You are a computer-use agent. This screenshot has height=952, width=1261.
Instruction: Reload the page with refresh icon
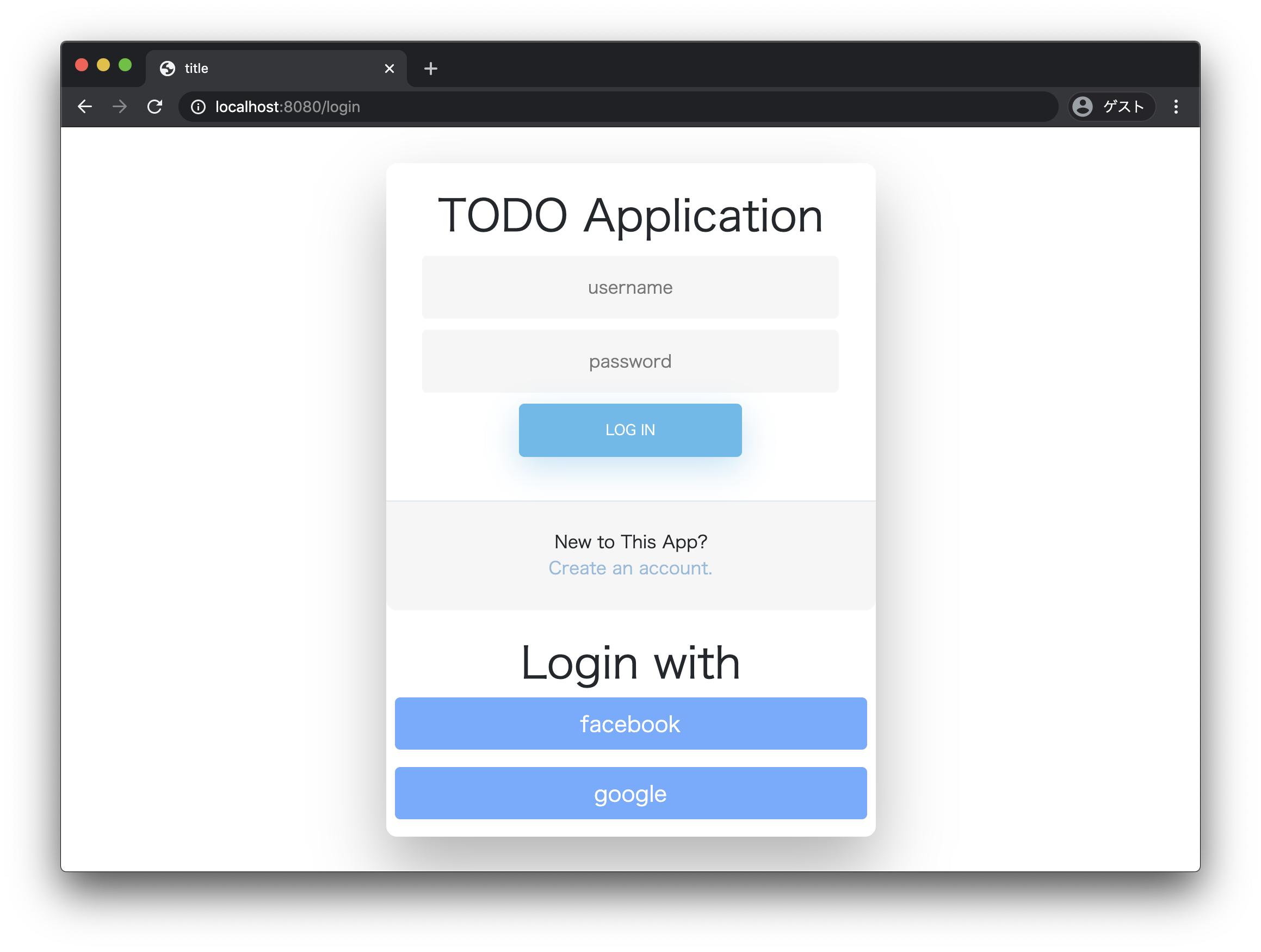[155, 107]
